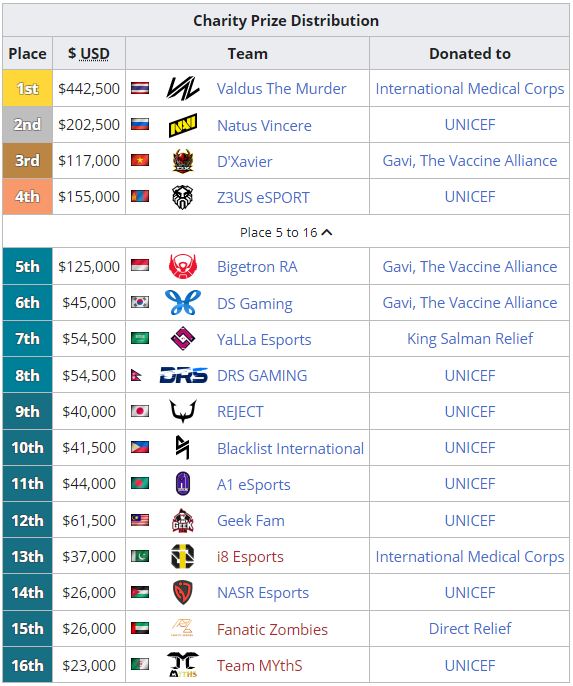Click the Blacklist International logo icon
Viewport: 573px width, 686px height.
coord(183,448)
